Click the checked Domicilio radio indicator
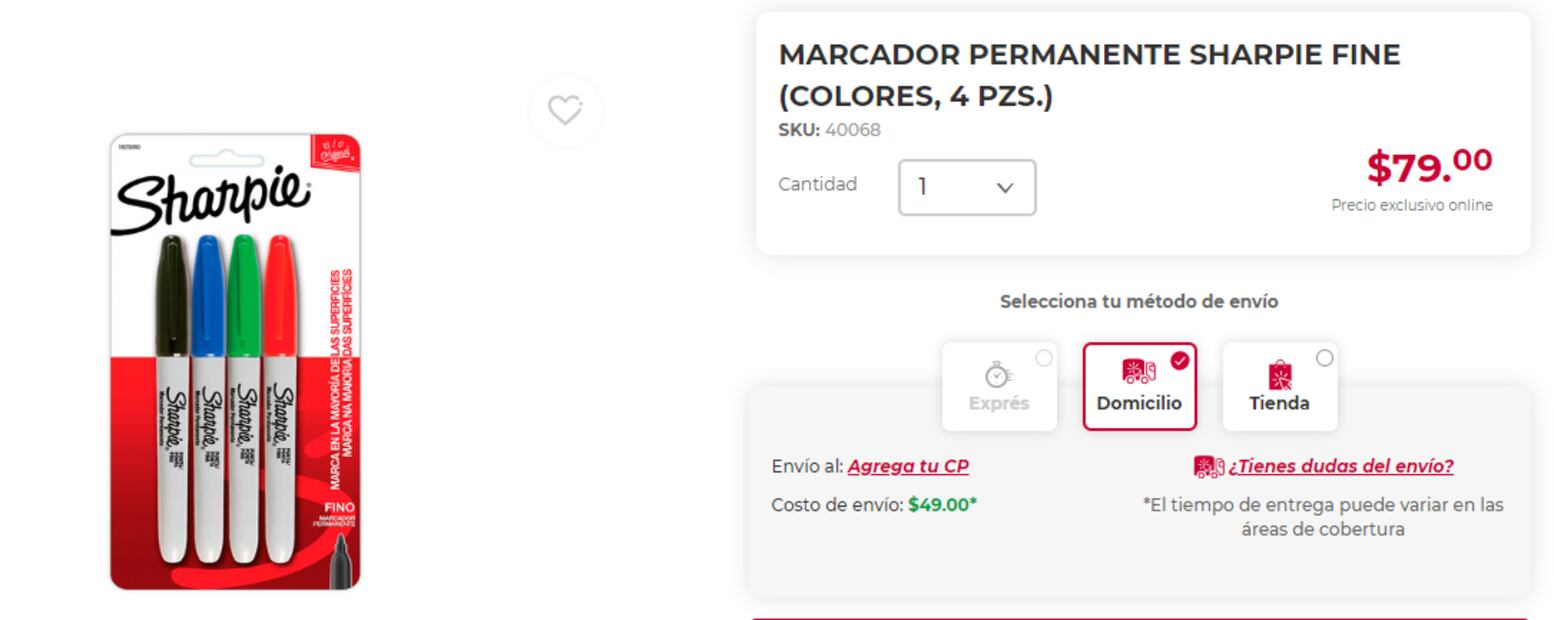 pos(1180,360)
